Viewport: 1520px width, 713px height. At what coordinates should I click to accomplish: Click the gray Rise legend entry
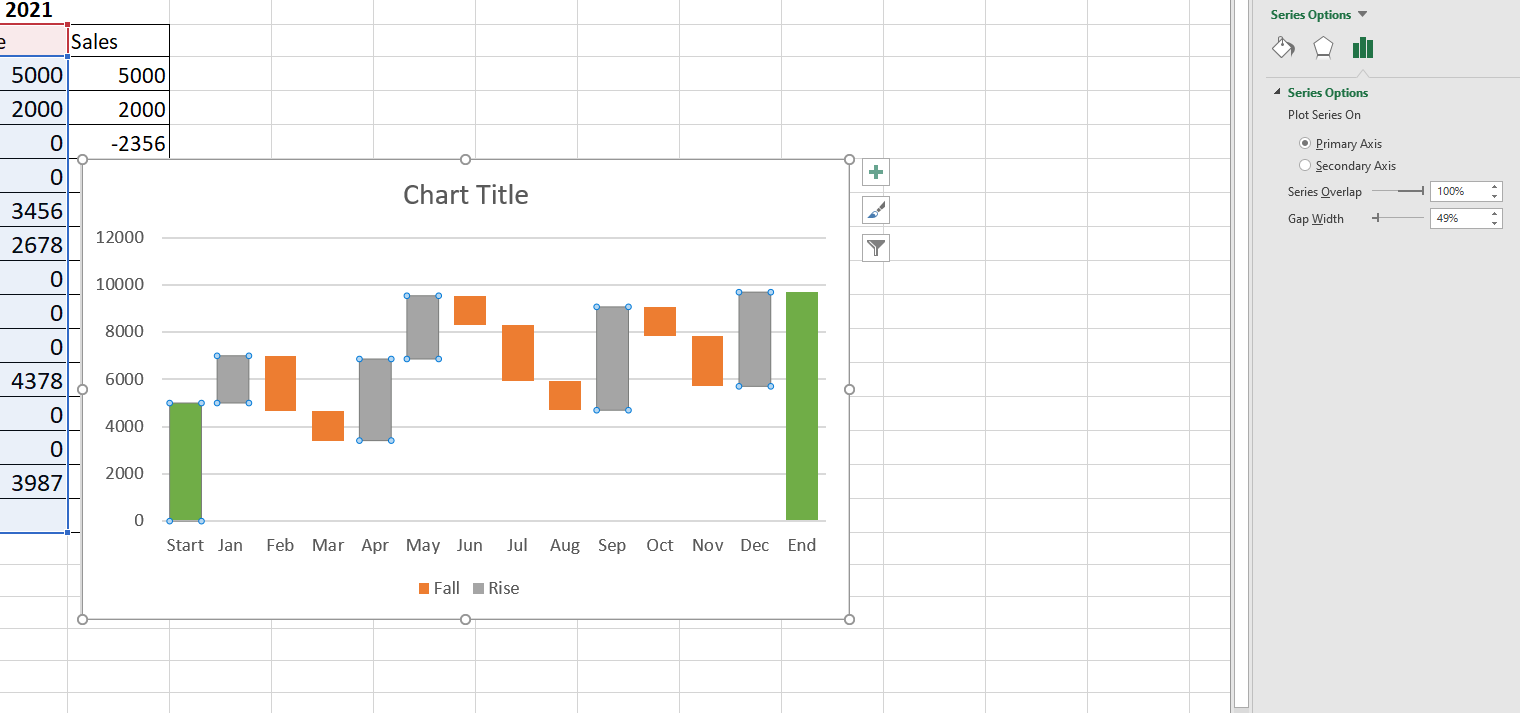[x=496, y=588]
